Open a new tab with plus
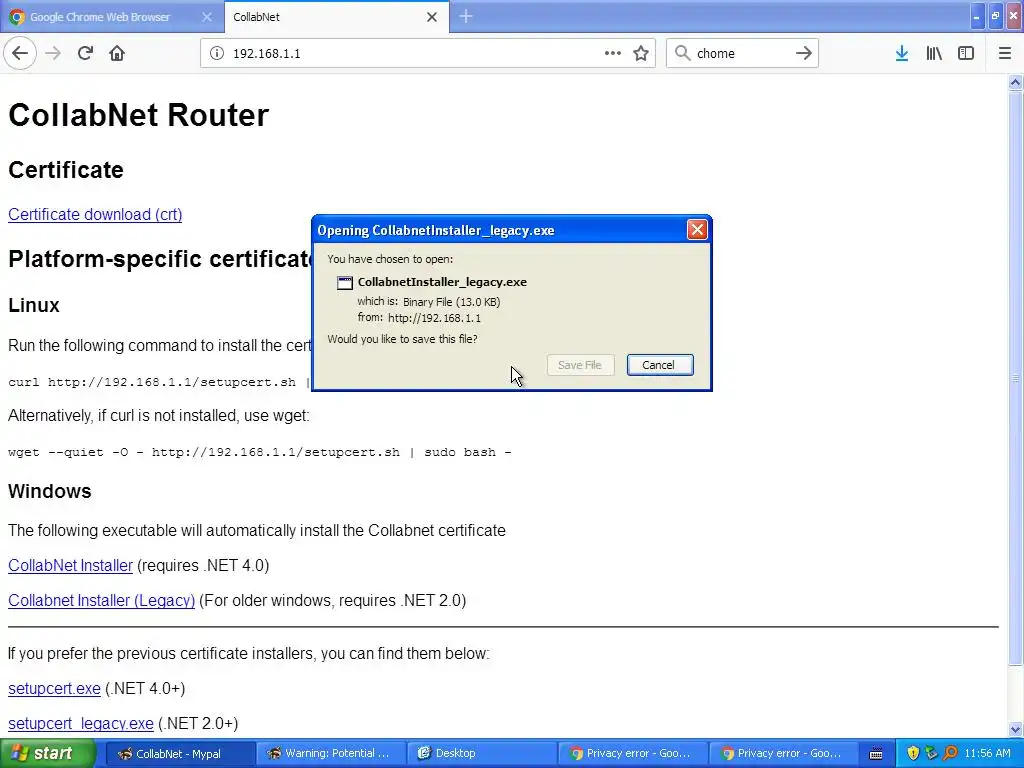This screenshot has width=1024, height=768. (x=466, y=16)
